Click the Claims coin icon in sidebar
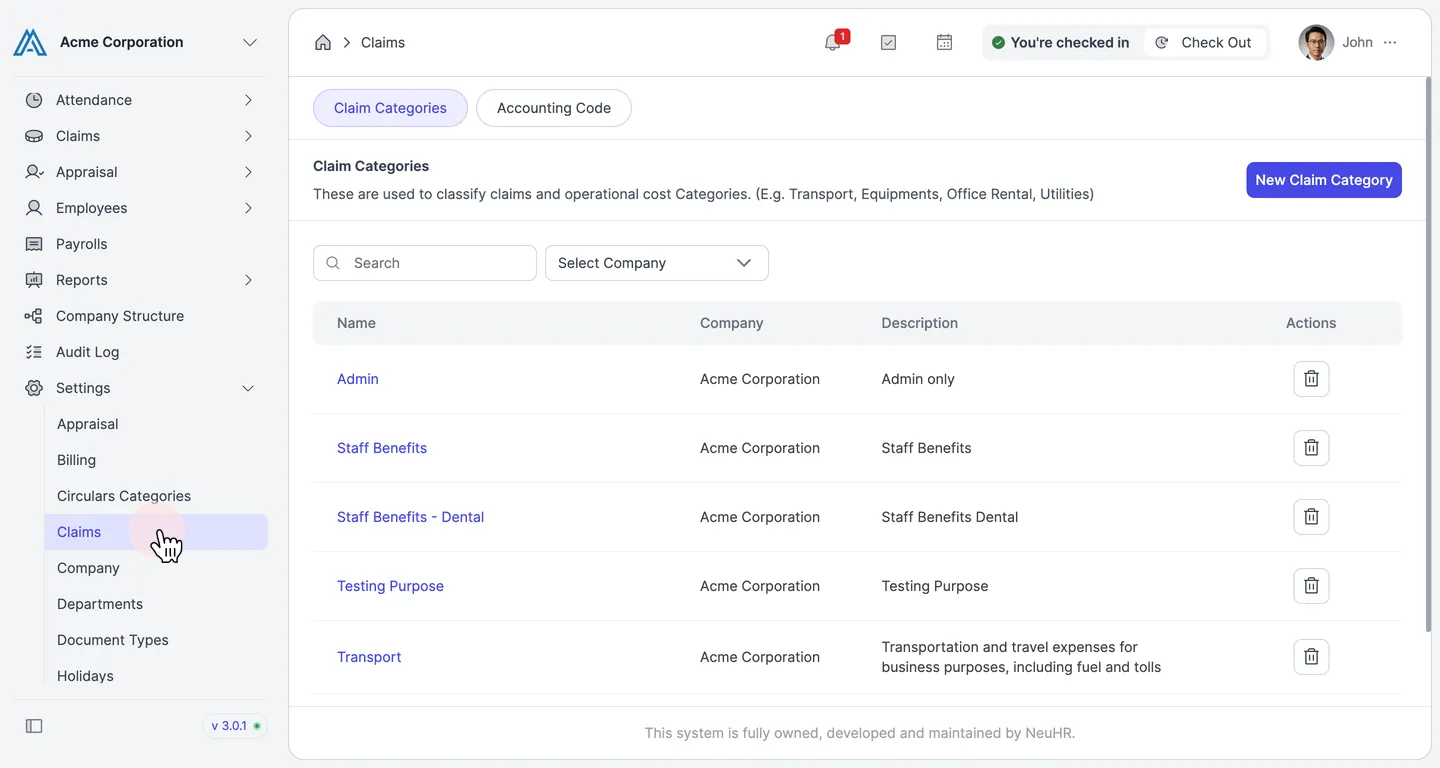 34,136
